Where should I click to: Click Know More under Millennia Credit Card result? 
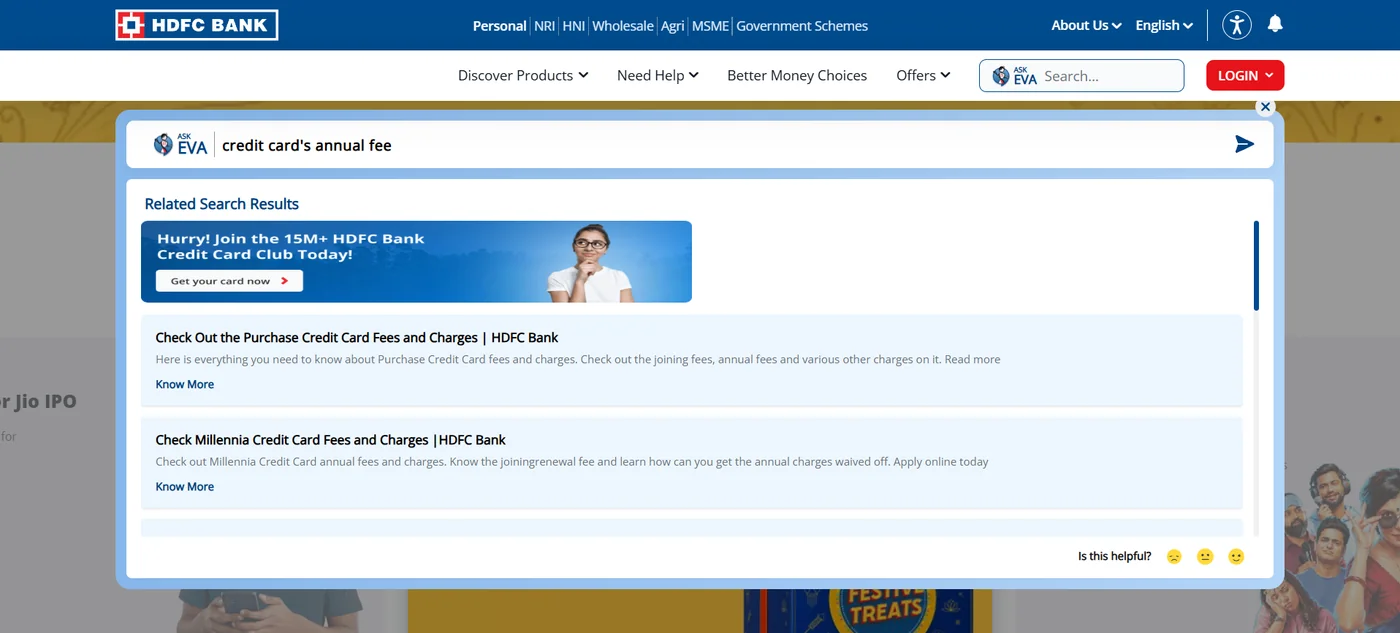point(185,487)
